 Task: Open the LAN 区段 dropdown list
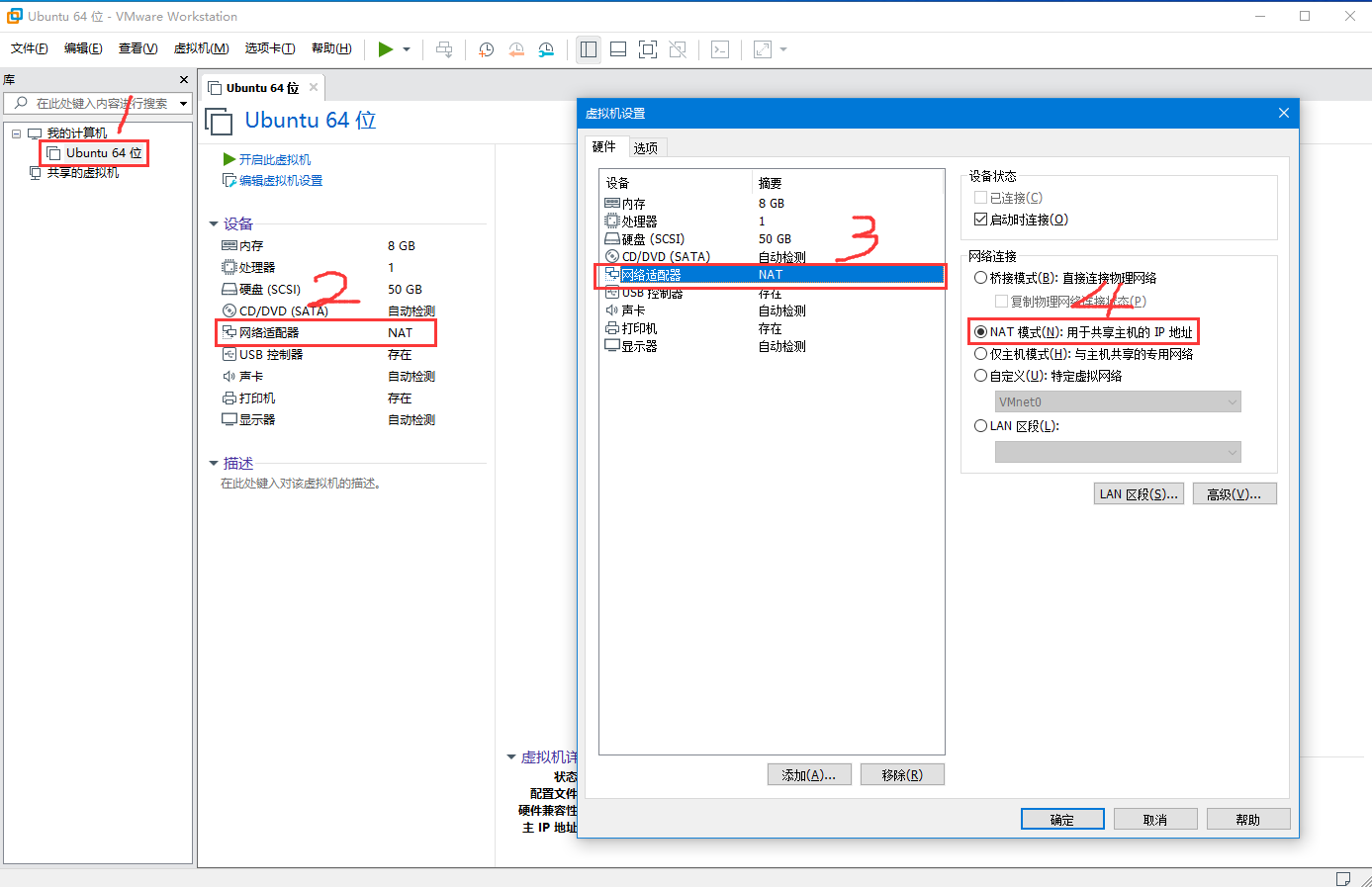pos(1118,452)
